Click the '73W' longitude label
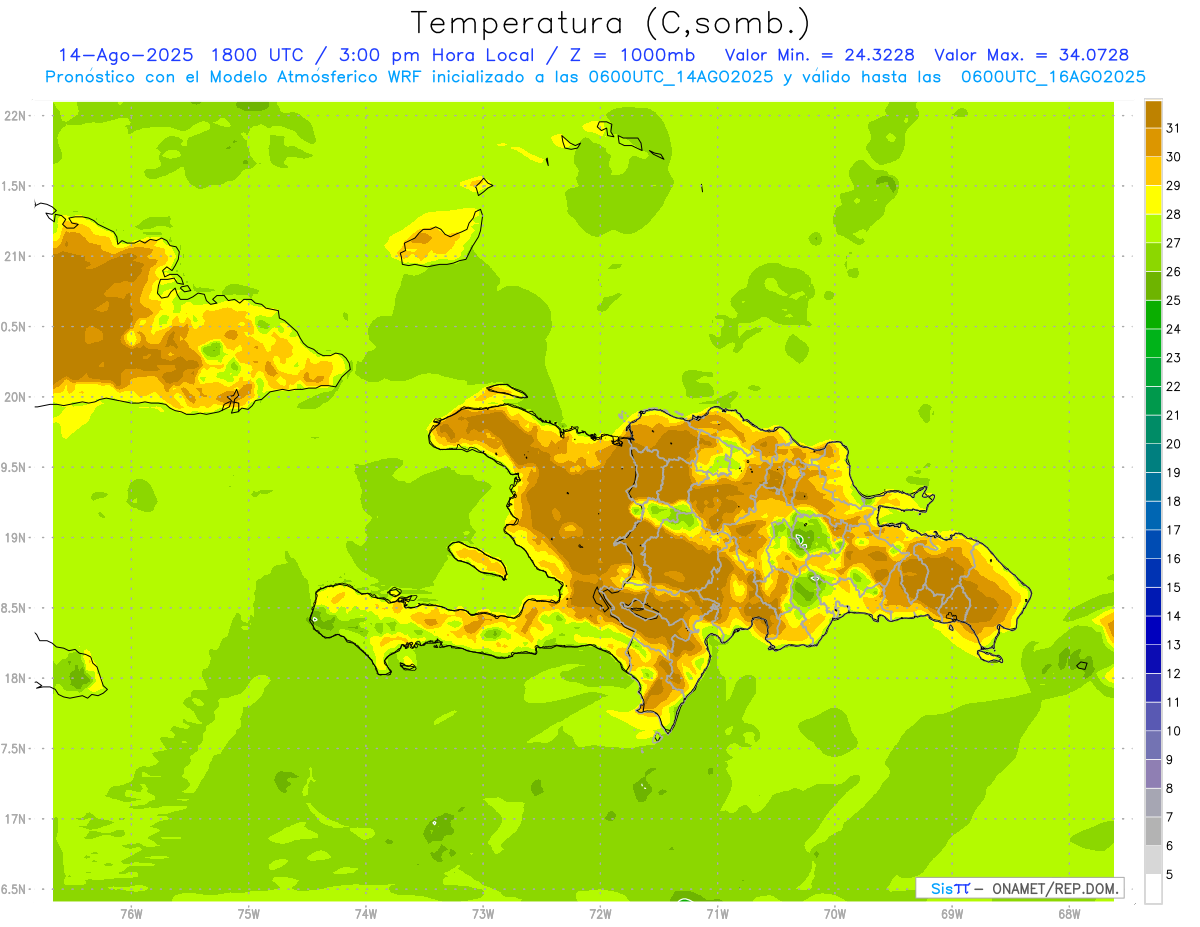The image size is (1200, 927). [x=483, y=914]
